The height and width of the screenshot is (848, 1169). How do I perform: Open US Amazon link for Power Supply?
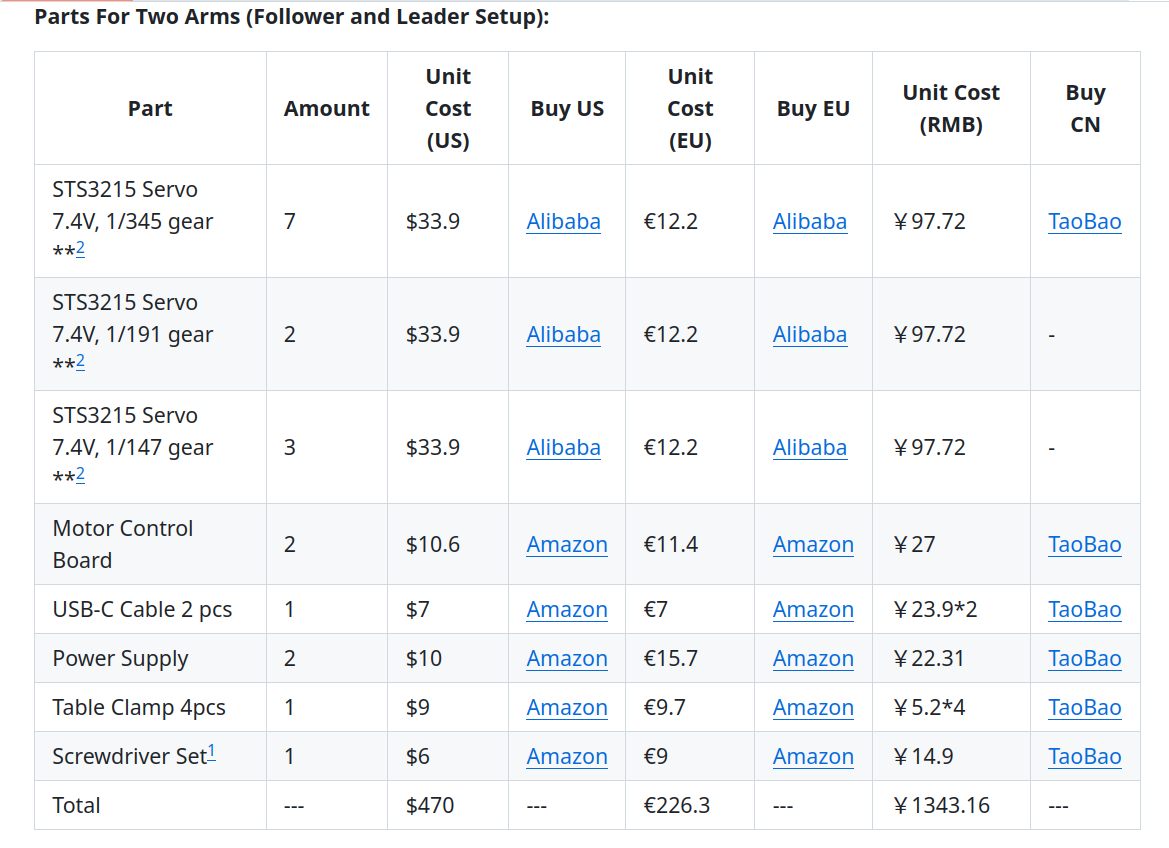point(567,659)
